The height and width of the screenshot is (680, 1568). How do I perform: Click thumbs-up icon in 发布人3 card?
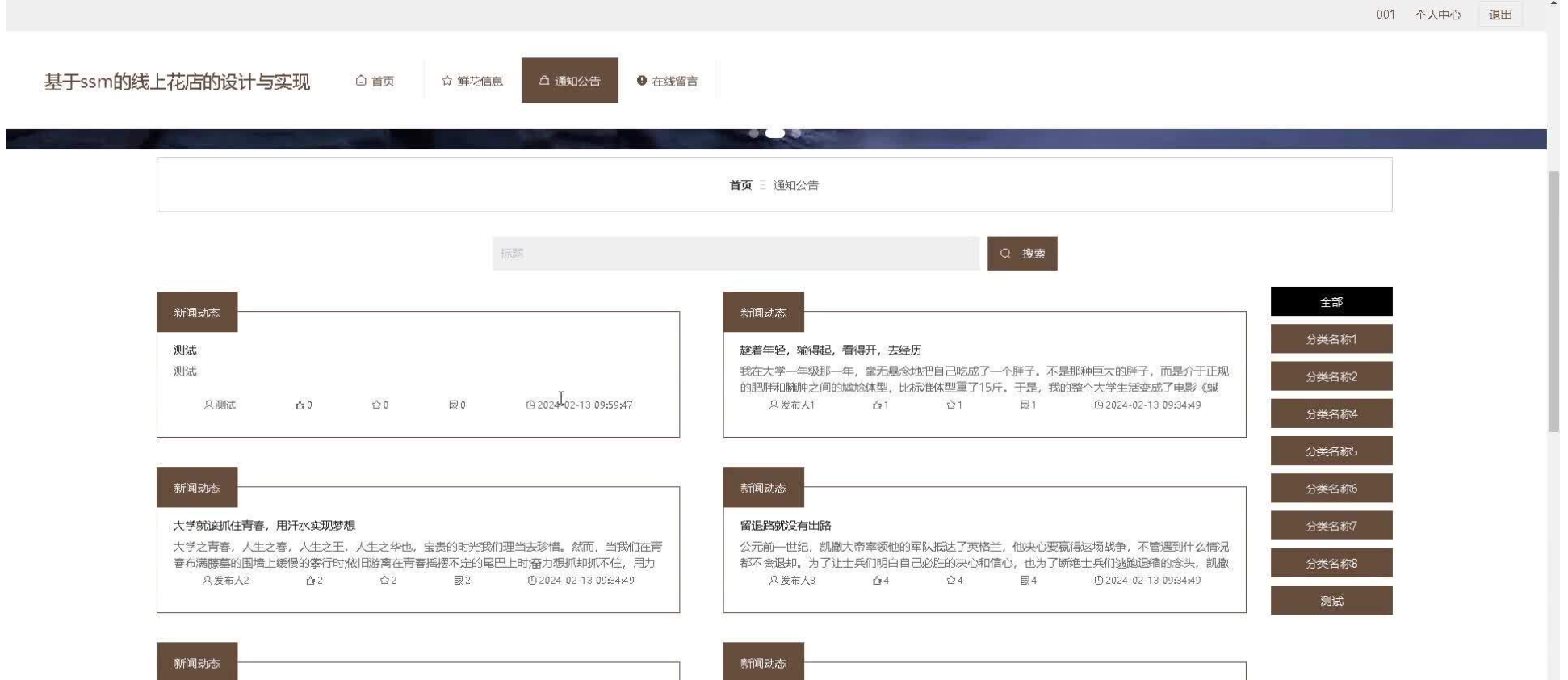pos(877,581)
